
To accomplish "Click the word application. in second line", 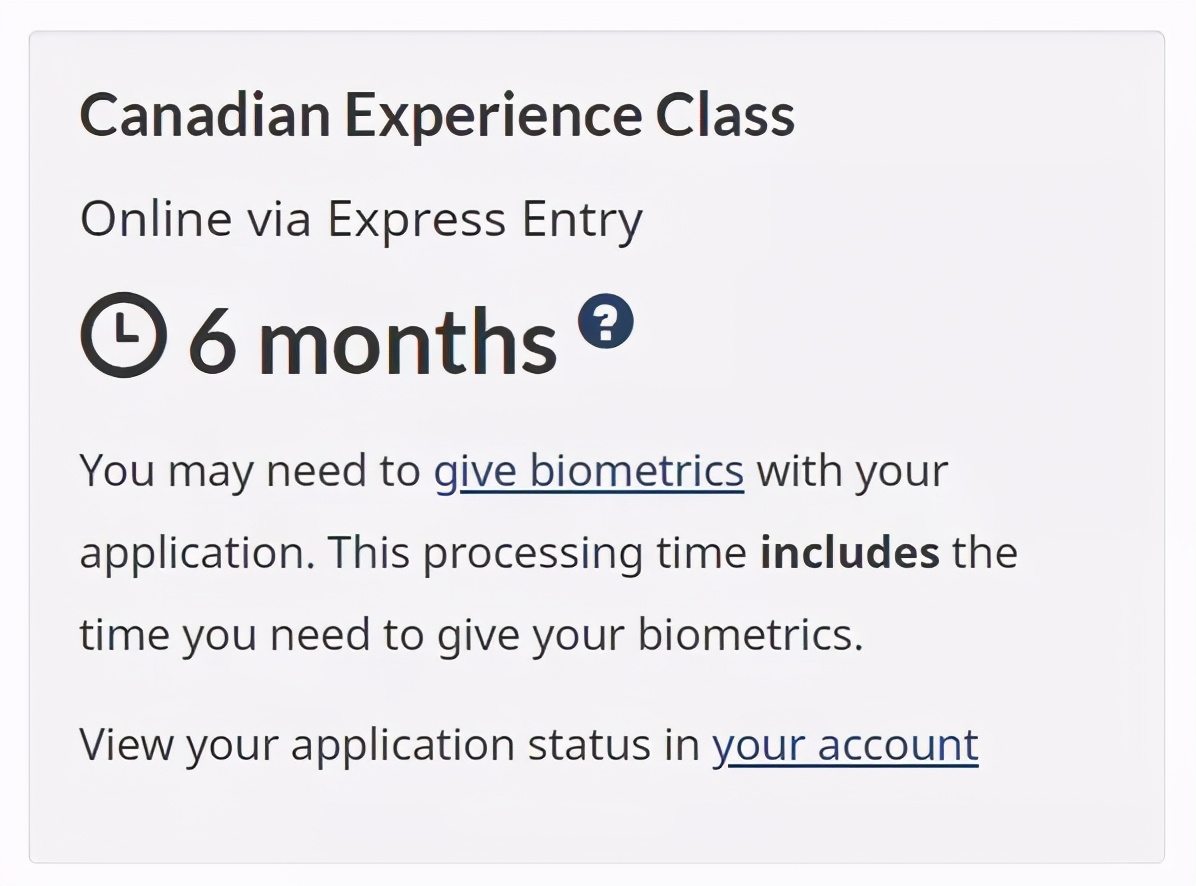I will click(198, 554).
